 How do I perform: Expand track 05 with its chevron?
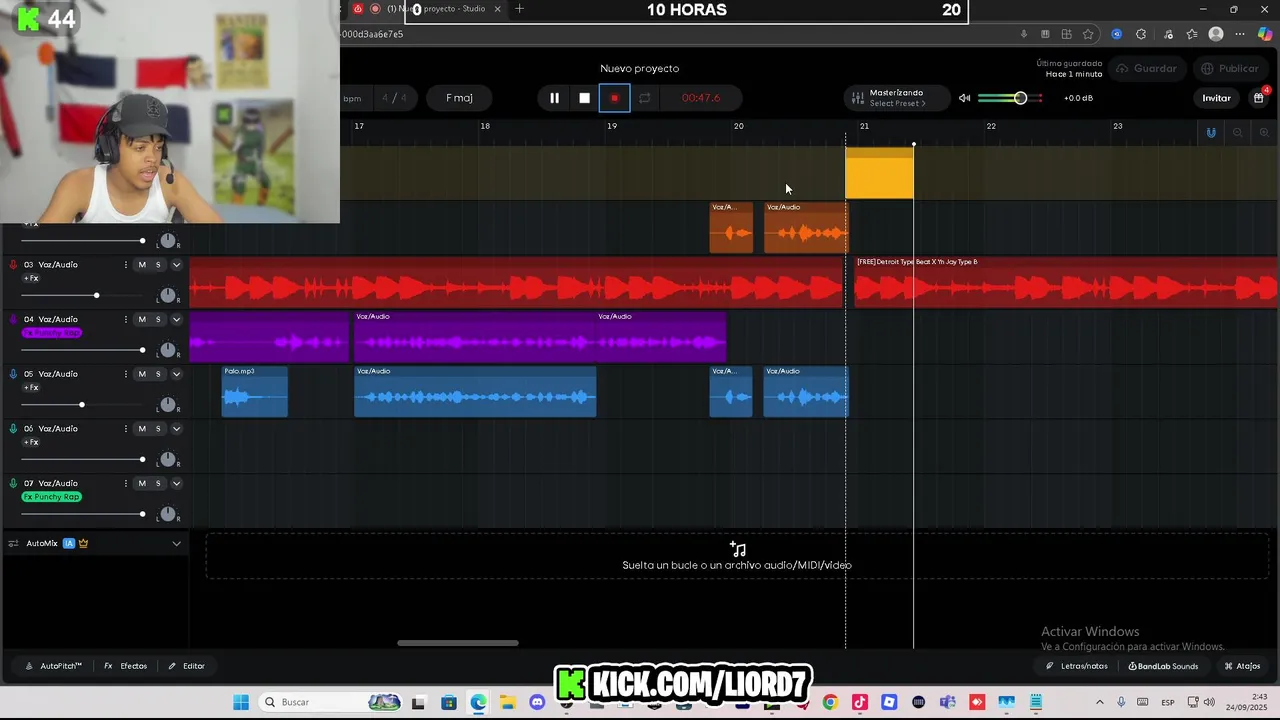[176, 374]
